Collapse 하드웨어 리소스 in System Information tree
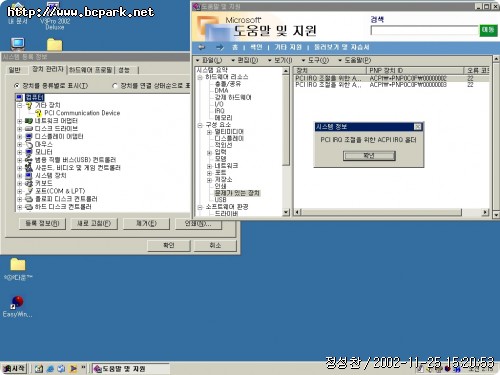Viewport: 500px width, 375px height. (x=200, y=77)
